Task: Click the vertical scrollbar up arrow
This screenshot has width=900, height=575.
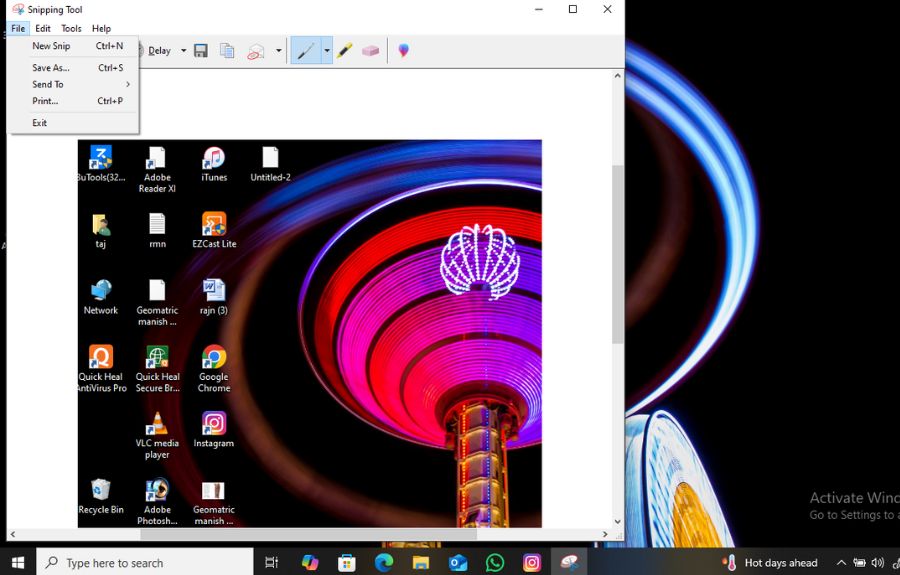Action: tap(618, 76)
